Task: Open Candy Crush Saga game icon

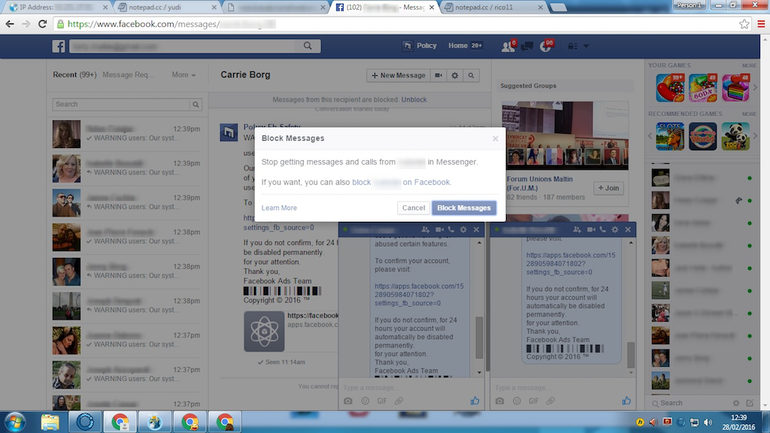Action: click(670, 88)
